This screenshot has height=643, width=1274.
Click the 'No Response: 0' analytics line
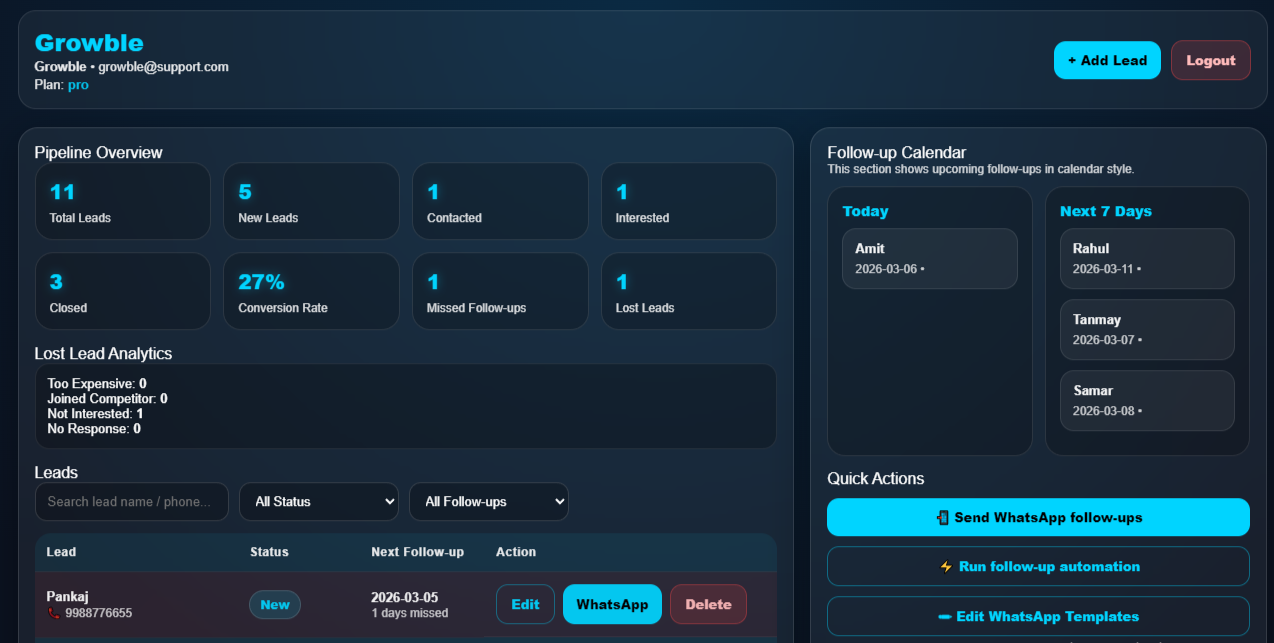click(94, 428)
